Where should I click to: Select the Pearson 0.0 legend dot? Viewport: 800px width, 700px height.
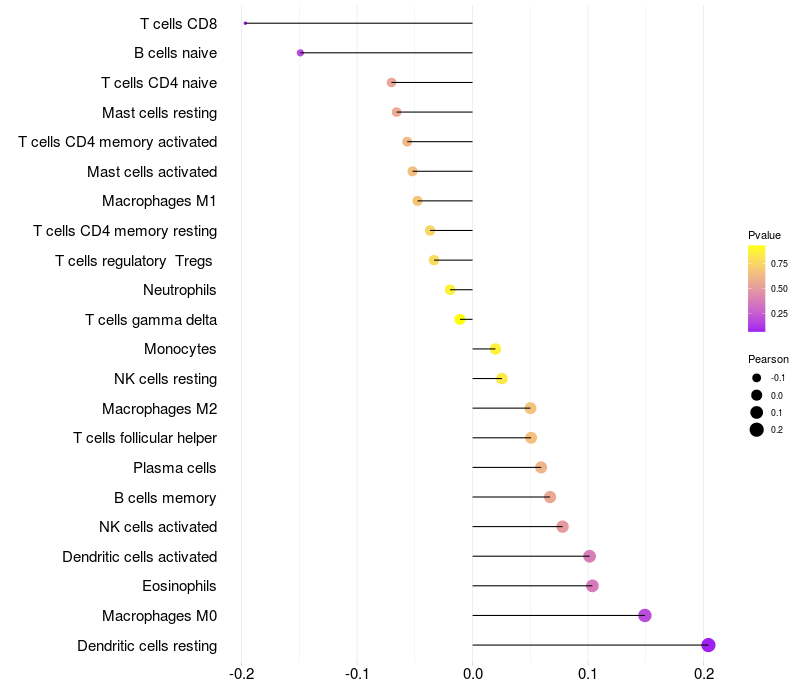coord(757,395)
